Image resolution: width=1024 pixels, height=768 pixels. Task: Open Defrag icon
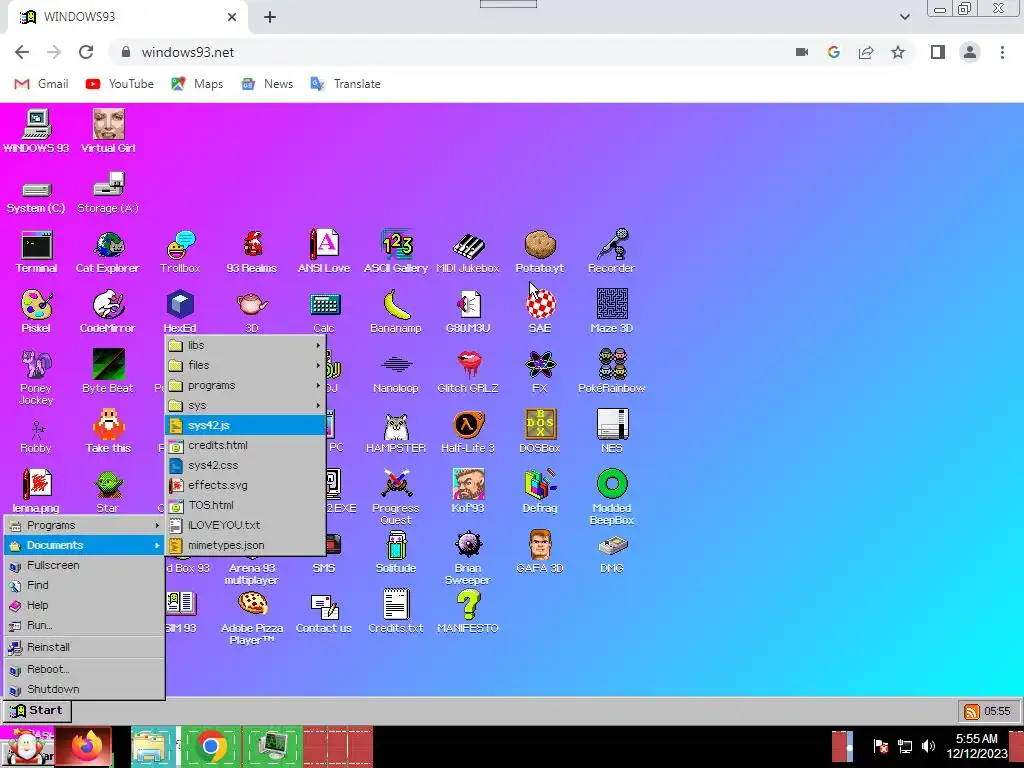(x=540, y=492)
